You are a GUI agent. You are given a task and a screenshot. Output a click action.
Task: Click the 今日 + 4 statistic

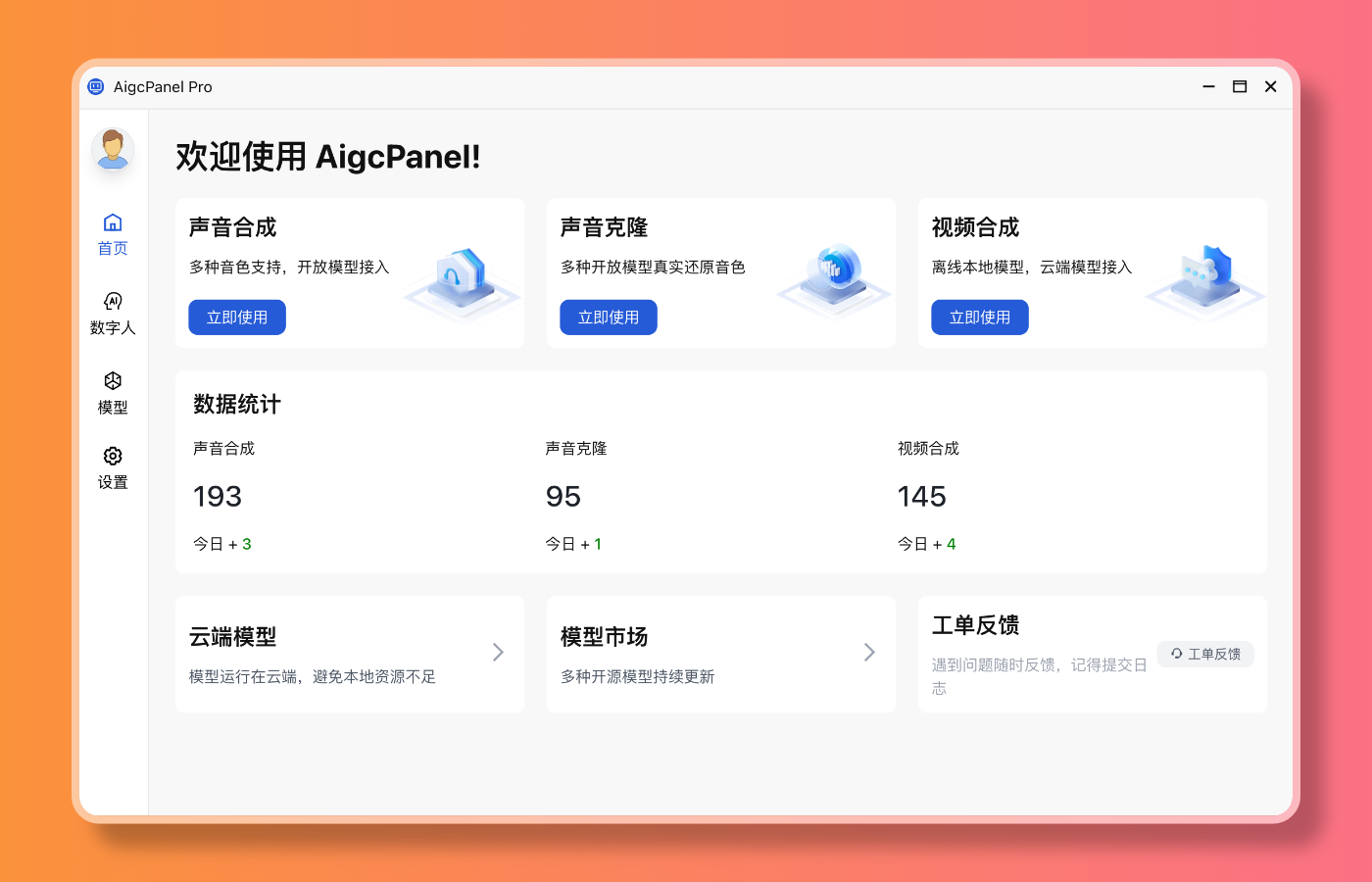(927, 543)
